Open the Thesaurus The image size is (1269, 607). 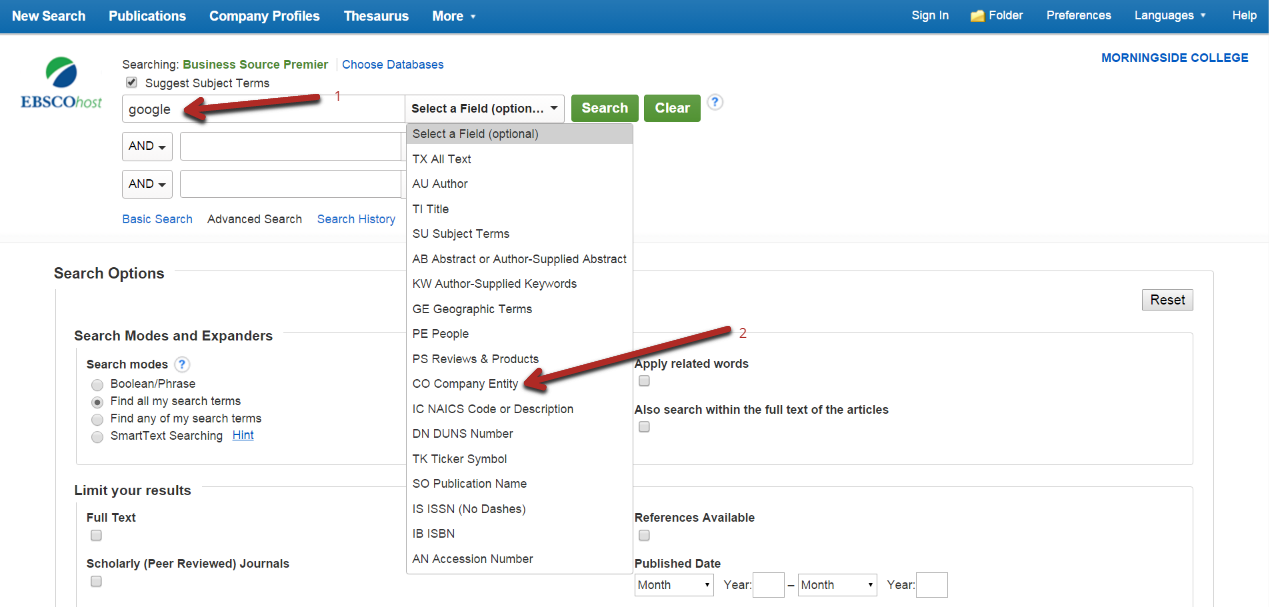click(x=376, y=16)
